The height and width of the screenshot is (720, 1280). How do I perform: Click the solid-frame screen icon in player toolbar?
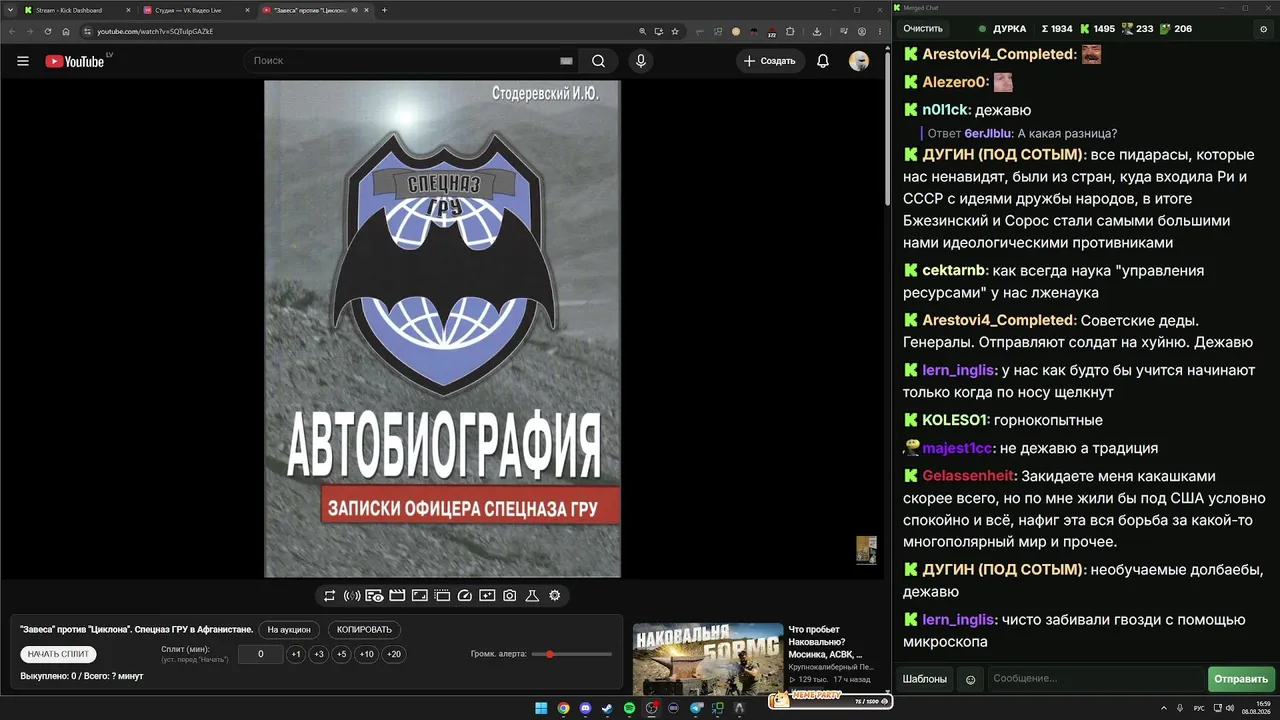click(x=420, y=596)
